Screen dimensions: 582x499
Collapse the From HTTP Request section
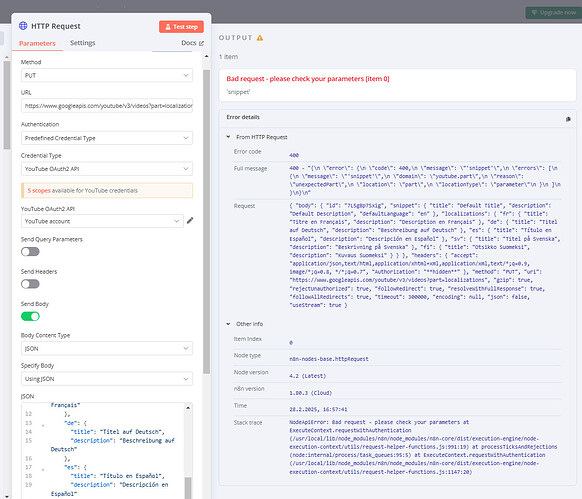pos(228,137)
